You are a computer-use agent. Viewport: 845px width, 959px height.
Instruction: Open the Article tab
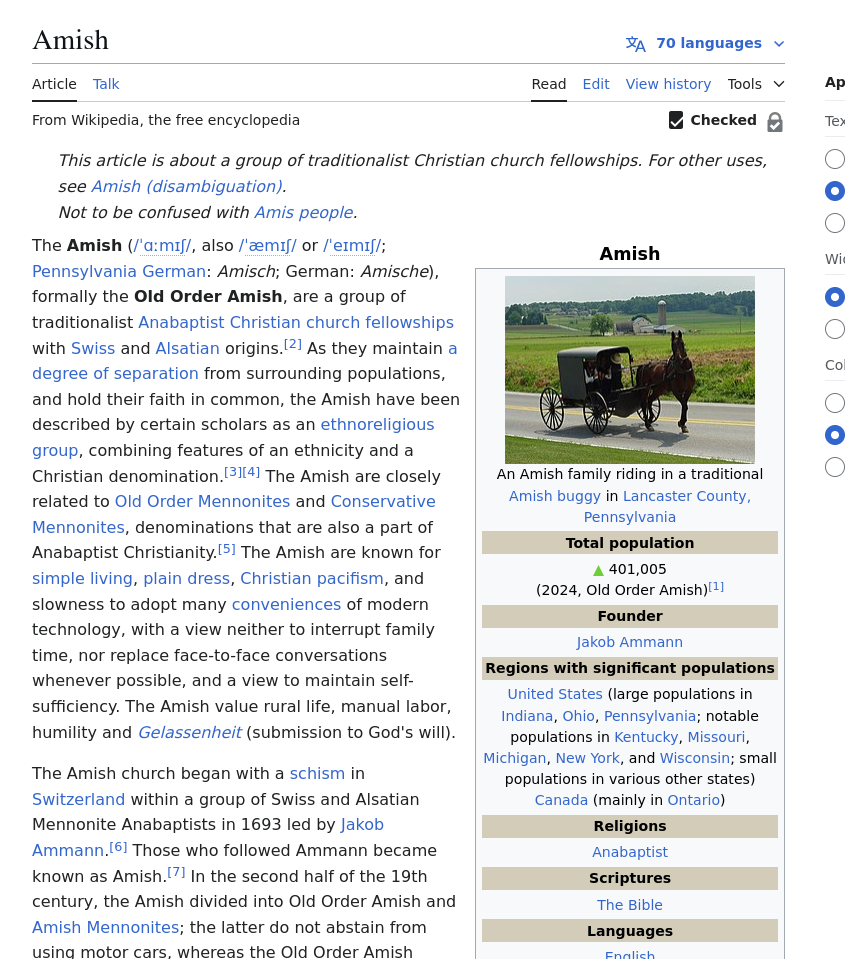tap(54, 84)
